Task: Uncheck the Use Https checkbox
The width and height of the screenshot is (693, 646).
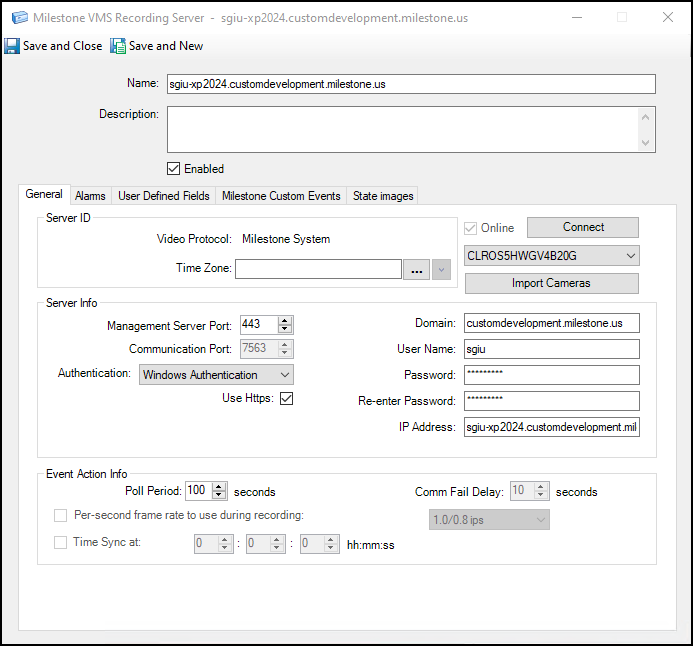Action: pos(286,398)
